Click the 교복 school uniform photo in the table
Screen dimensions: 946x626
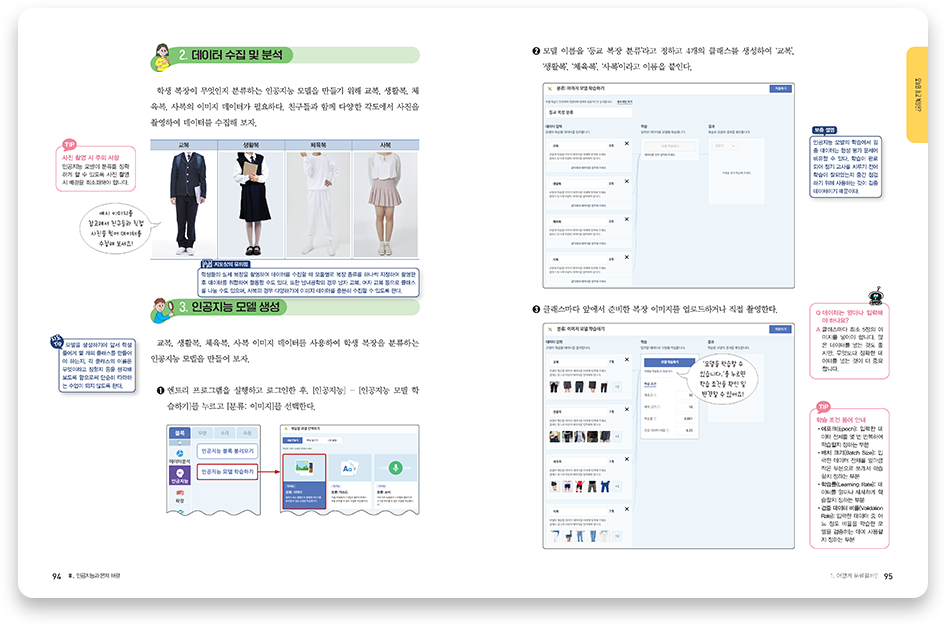(184, 204)
